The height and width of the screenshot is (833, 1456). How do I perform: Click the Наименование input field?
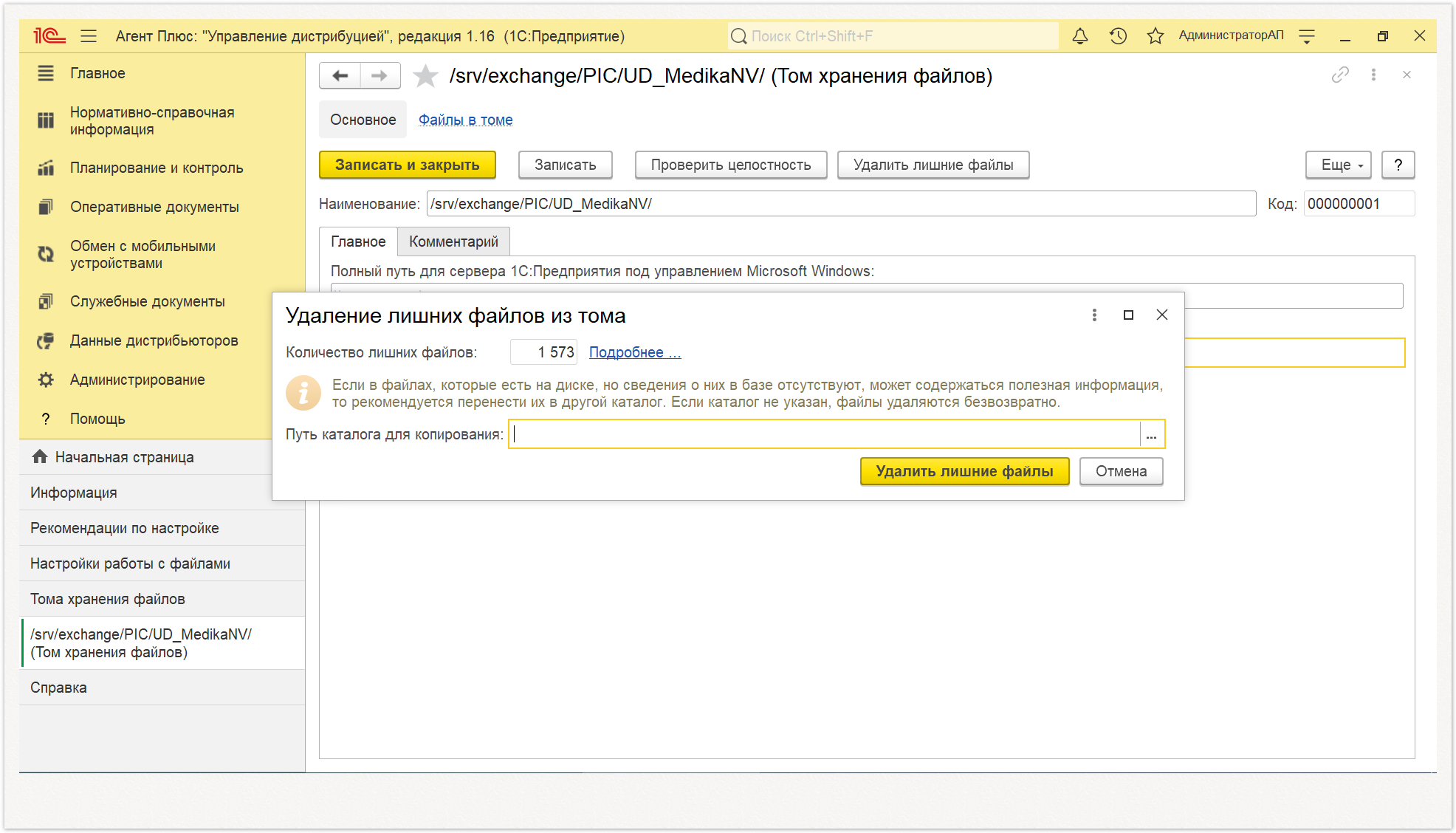pyautogui.click(x=842, y=204)
